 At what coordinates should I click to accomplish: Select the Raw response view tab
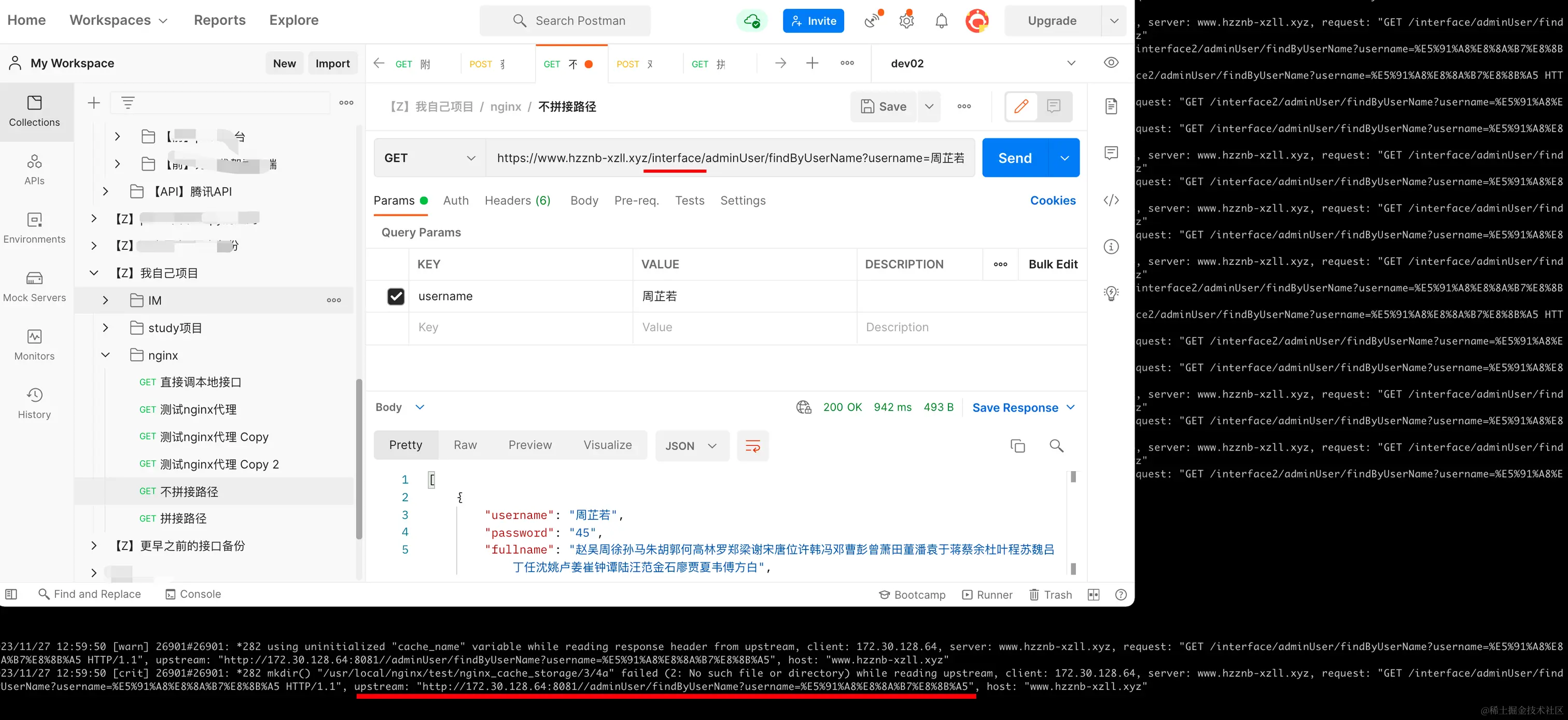pyautogui.click(x=465, y=445)
